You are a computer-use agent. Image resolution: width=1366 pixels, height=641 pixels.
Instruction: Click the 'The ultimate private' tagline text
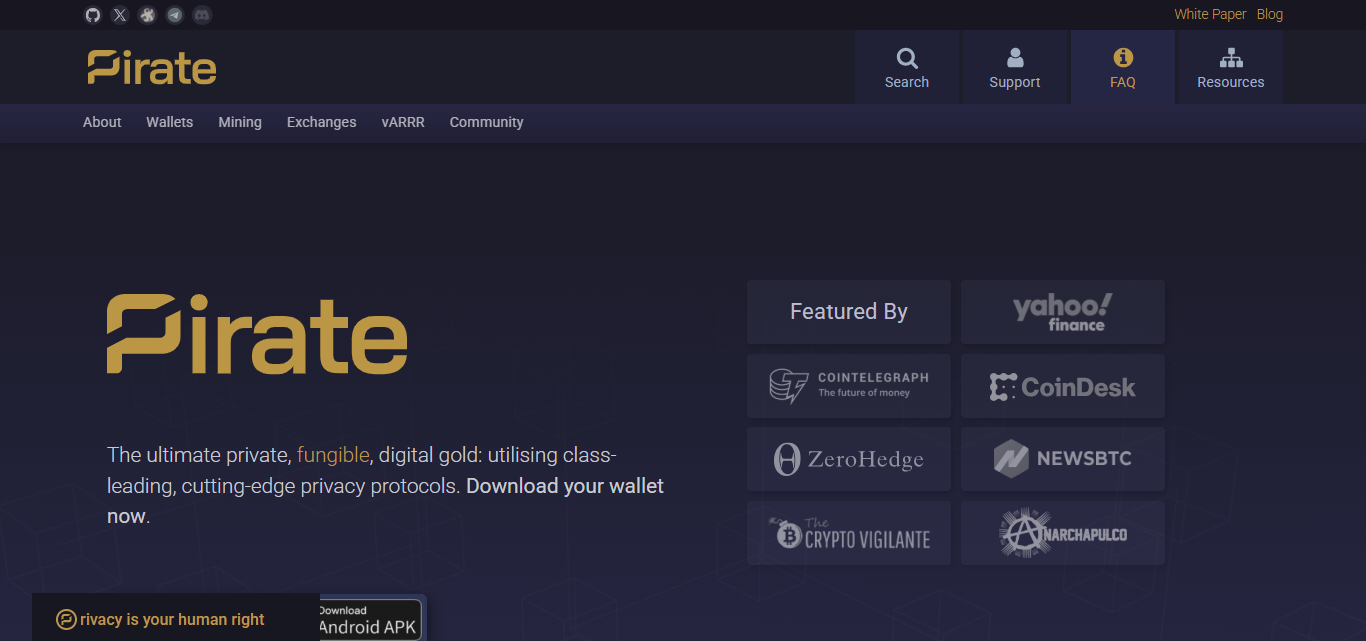click(199, 455)
